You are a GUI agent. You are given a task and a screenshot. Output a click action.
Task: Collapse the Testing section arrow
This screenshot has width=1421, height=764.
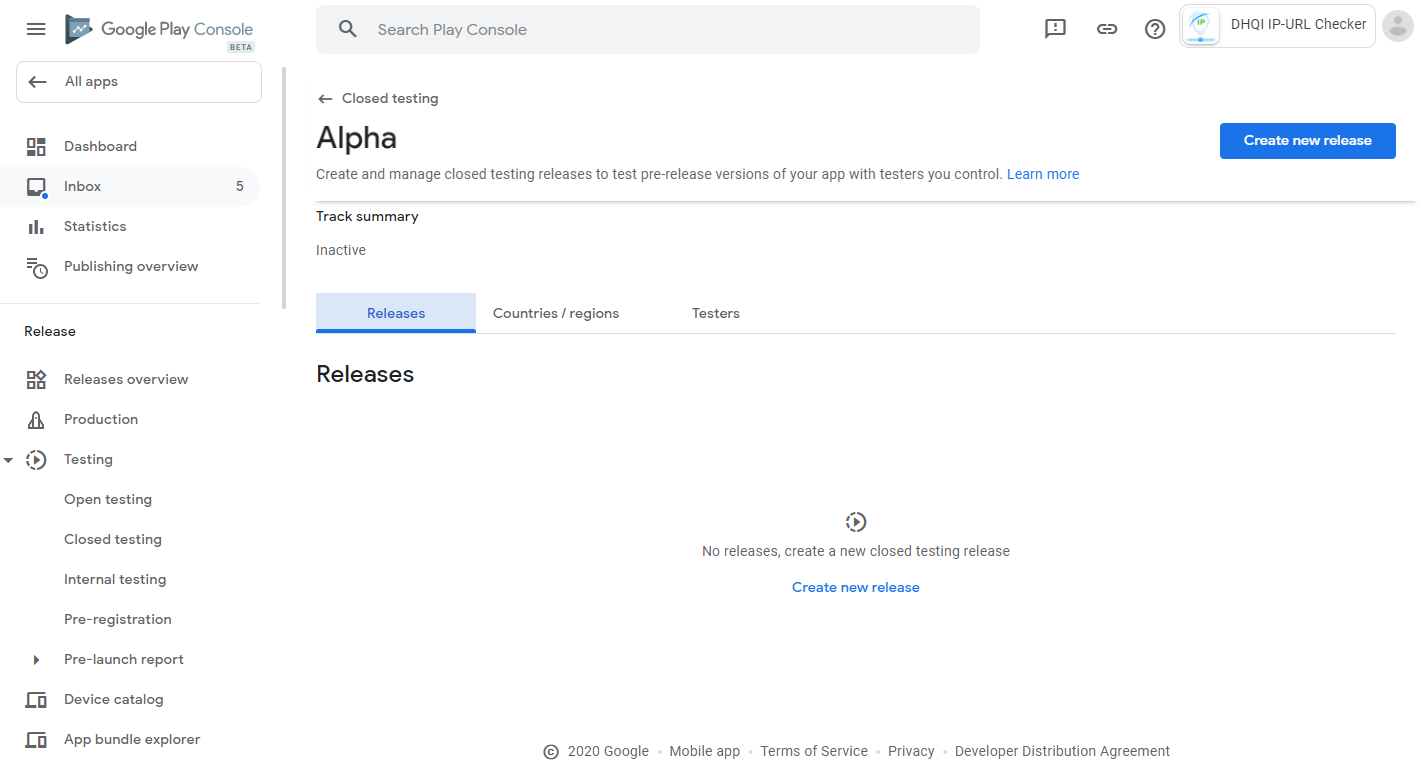9,460
